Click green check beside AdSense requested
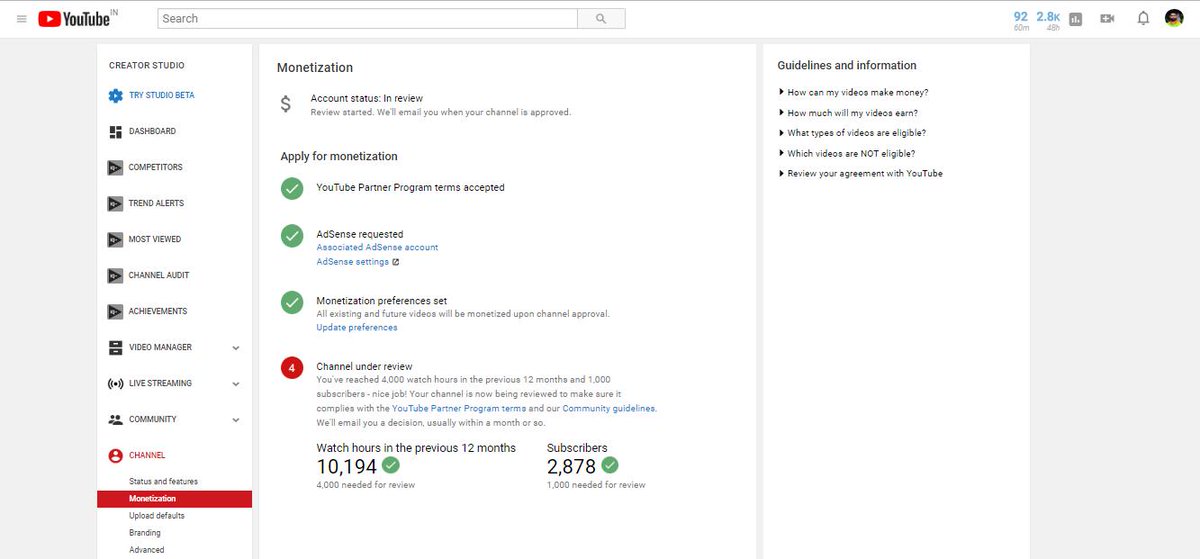Viewport: 1200px width, 559px height. click(292, 236)
